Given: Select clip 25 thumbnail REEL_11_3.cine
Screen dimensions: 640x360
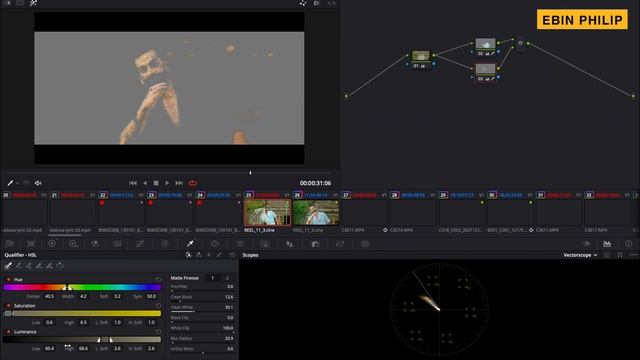Looking at the screenshot, I should (x=267, y=212).
